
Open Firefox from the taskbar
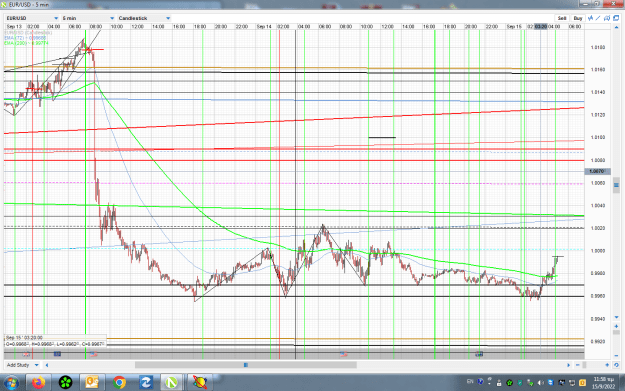click(39, 383)
